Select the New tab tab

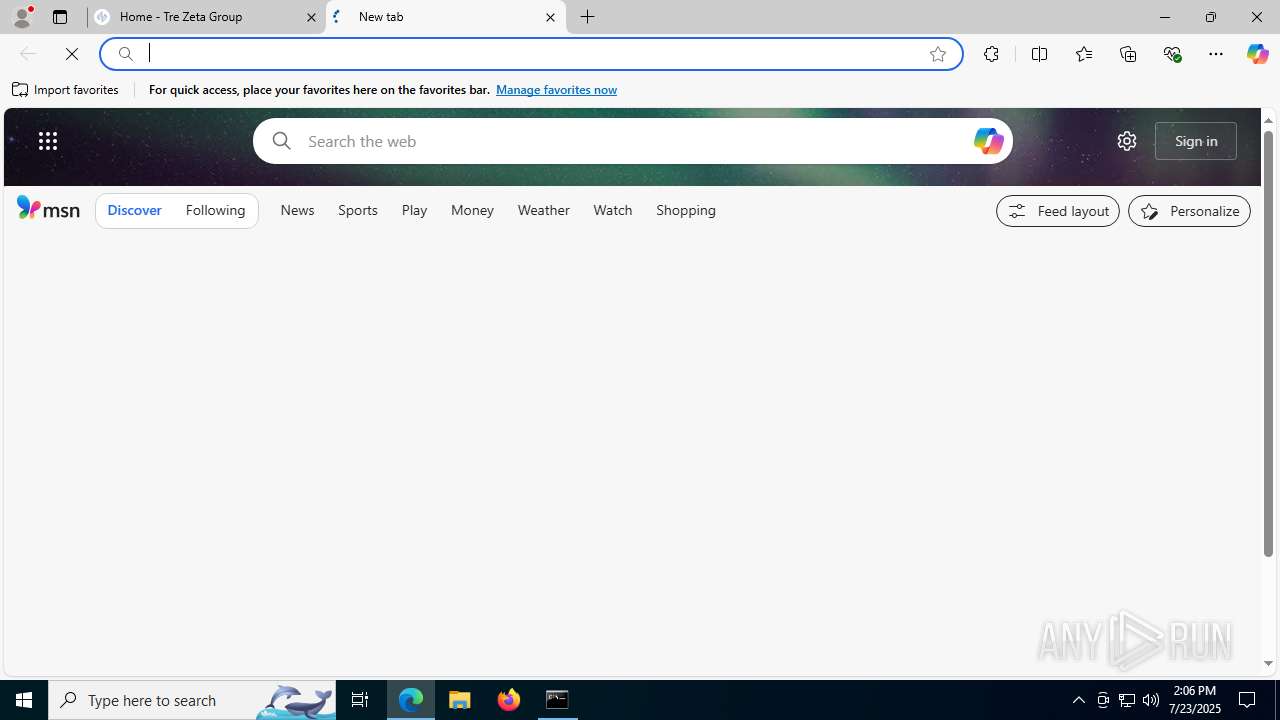coord(445,17)
